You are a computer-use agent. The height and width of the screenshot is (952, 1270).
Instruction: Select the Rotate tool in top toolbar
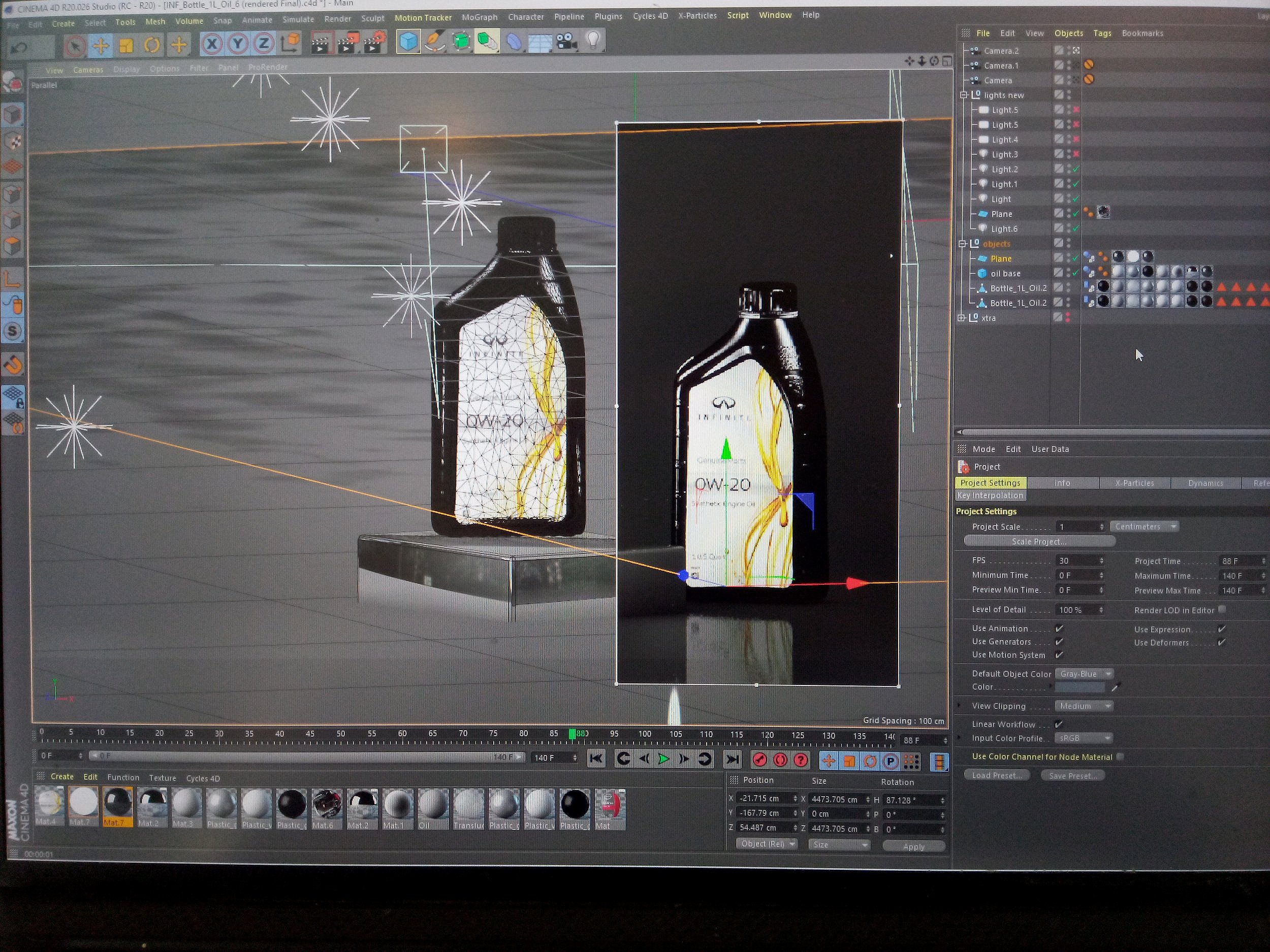tap(152, 45)
